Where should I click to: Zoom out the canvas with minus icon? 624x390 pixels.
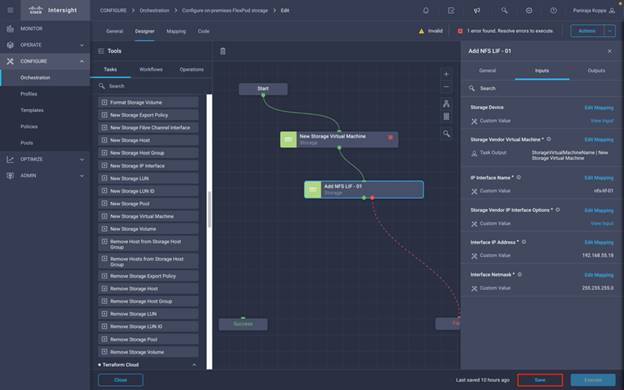pyautogui.click(x=446, y=87)
